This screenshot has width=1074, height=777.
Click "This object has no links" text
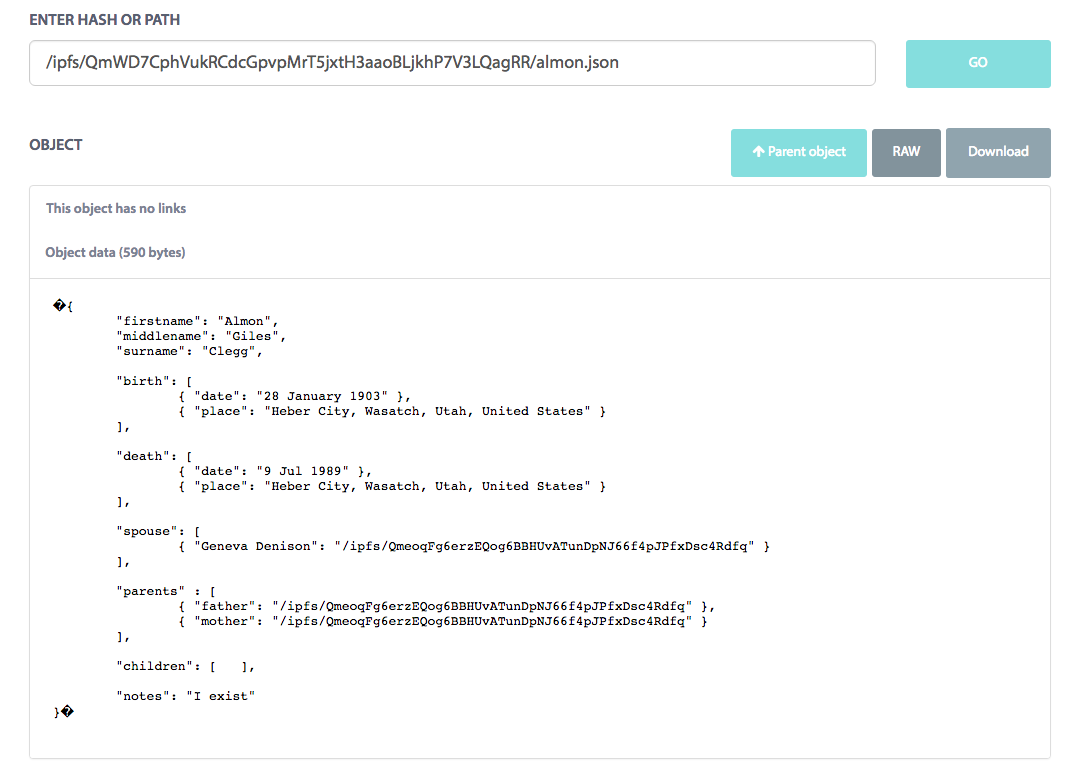[116, 208]
